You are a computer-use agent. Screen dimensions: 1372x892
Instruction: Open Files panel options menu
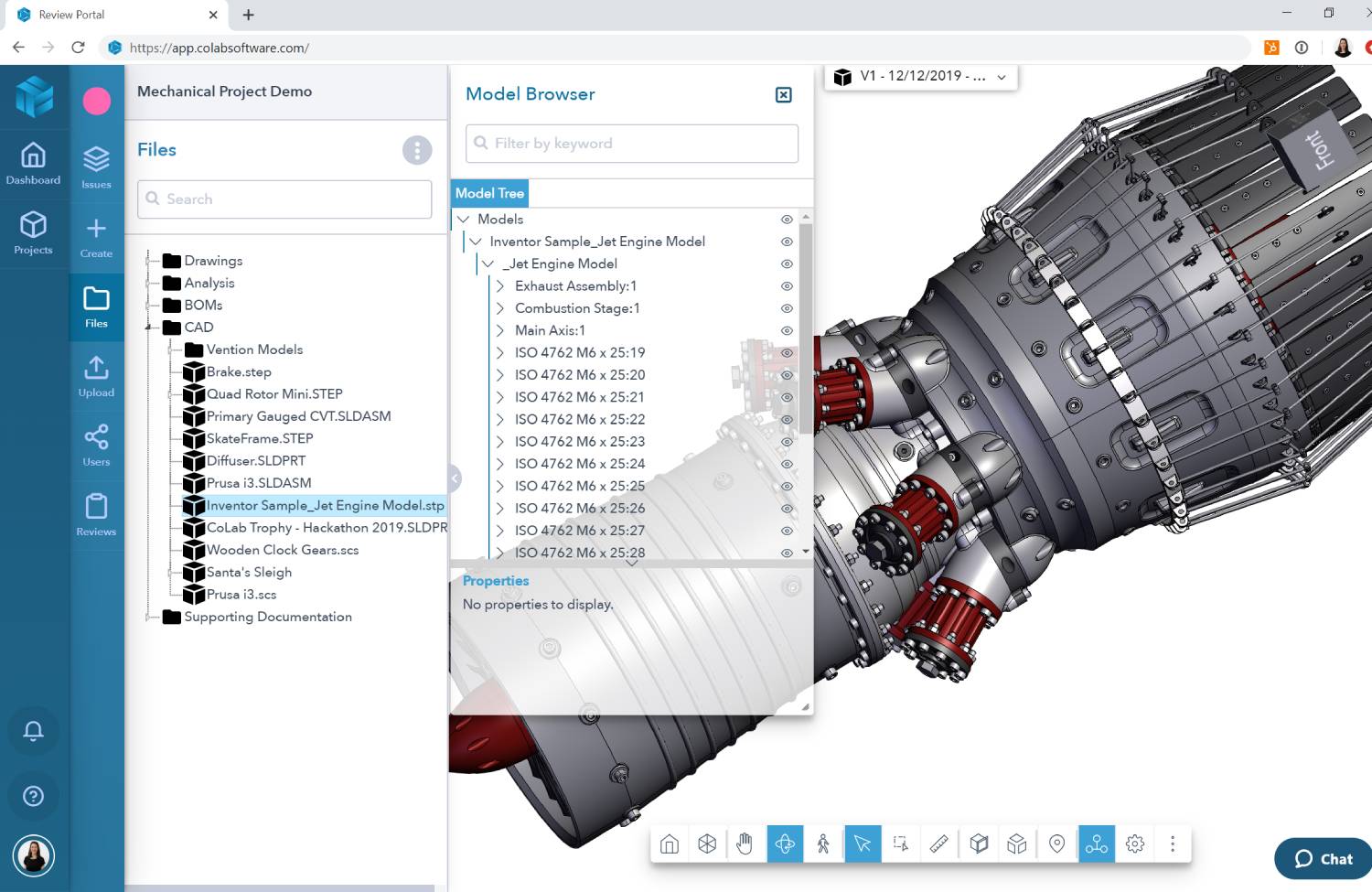point(417,150)
